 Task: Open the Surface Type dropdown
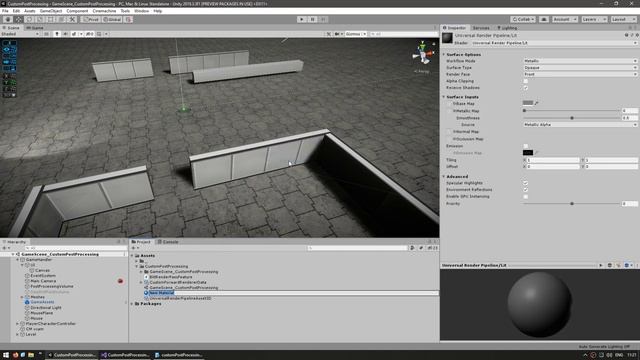[580, 67]
